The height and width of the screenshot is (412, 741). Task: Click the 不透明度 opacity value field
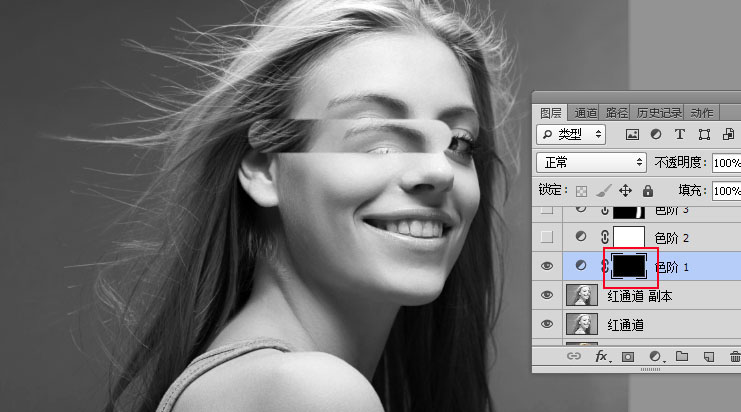(x=726, y=162)
